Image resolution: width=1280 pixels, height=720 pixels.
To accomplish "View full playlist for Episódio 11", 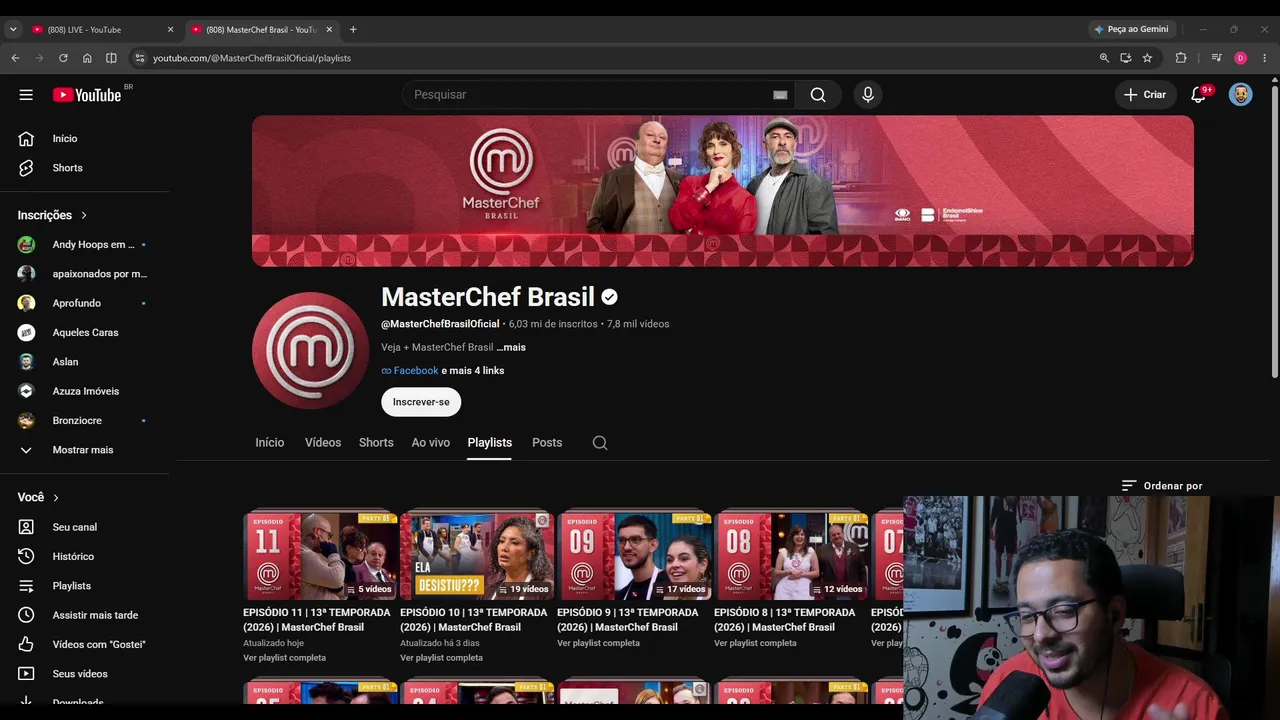I will tap(284, 658).
